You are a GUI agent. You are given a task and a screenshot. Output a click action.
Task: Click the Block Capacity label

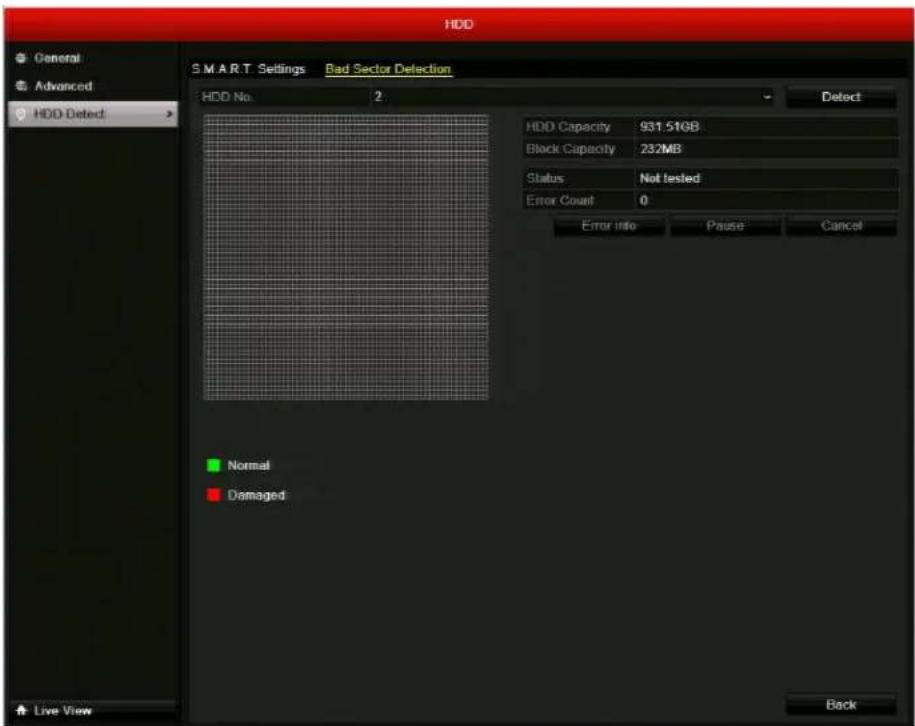click(x=571, y=149)
